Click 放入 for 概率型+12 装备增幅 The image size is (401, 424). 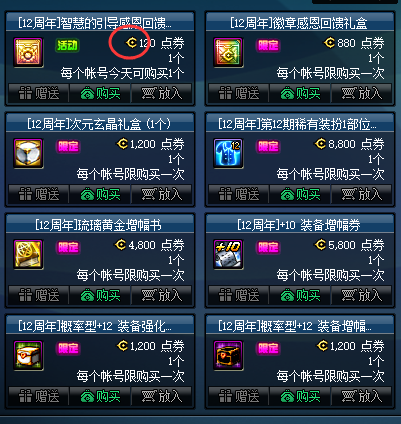[362, 396]
